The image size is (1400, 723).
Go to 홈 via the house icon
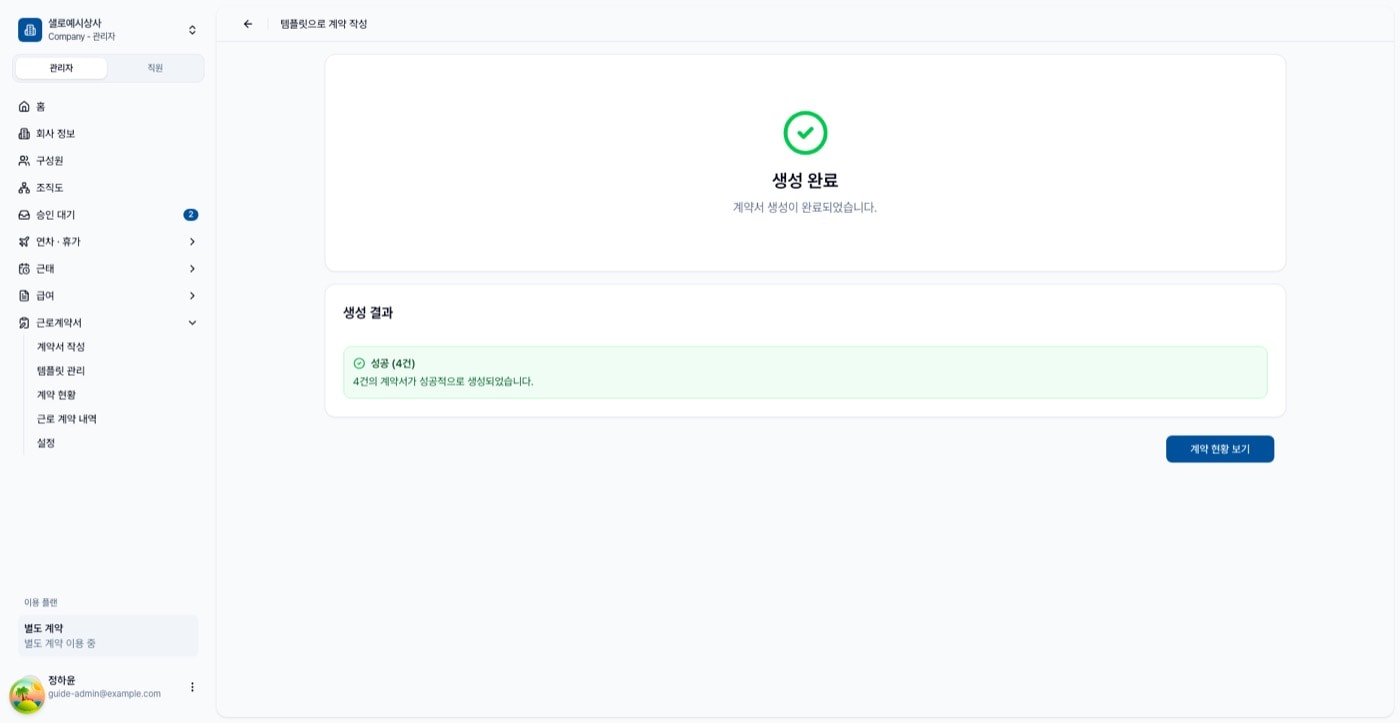[24, 106]
